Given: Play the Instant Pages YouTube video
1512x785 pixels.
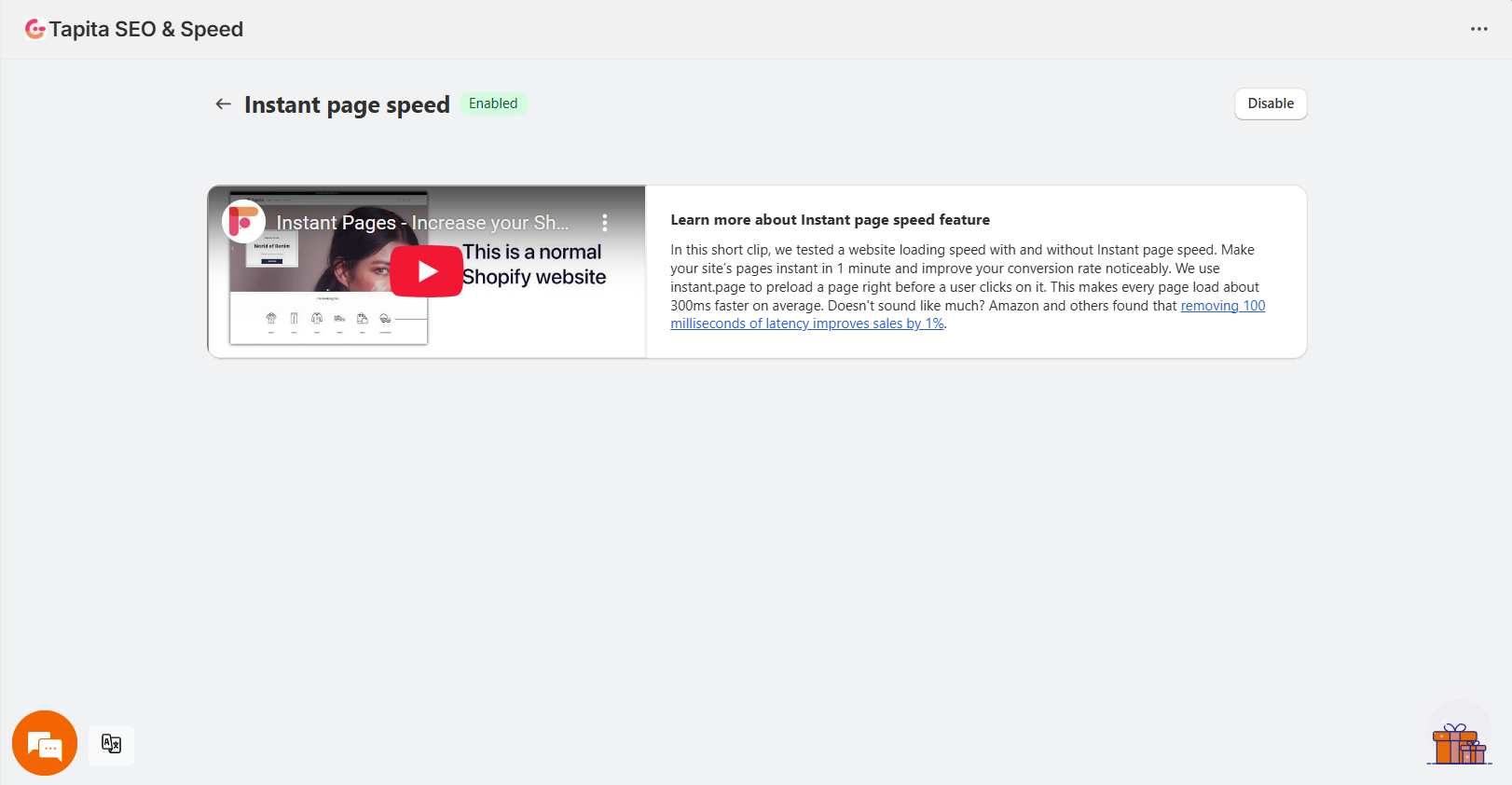Looking at the screenshot, I should (x=427, y=271).
